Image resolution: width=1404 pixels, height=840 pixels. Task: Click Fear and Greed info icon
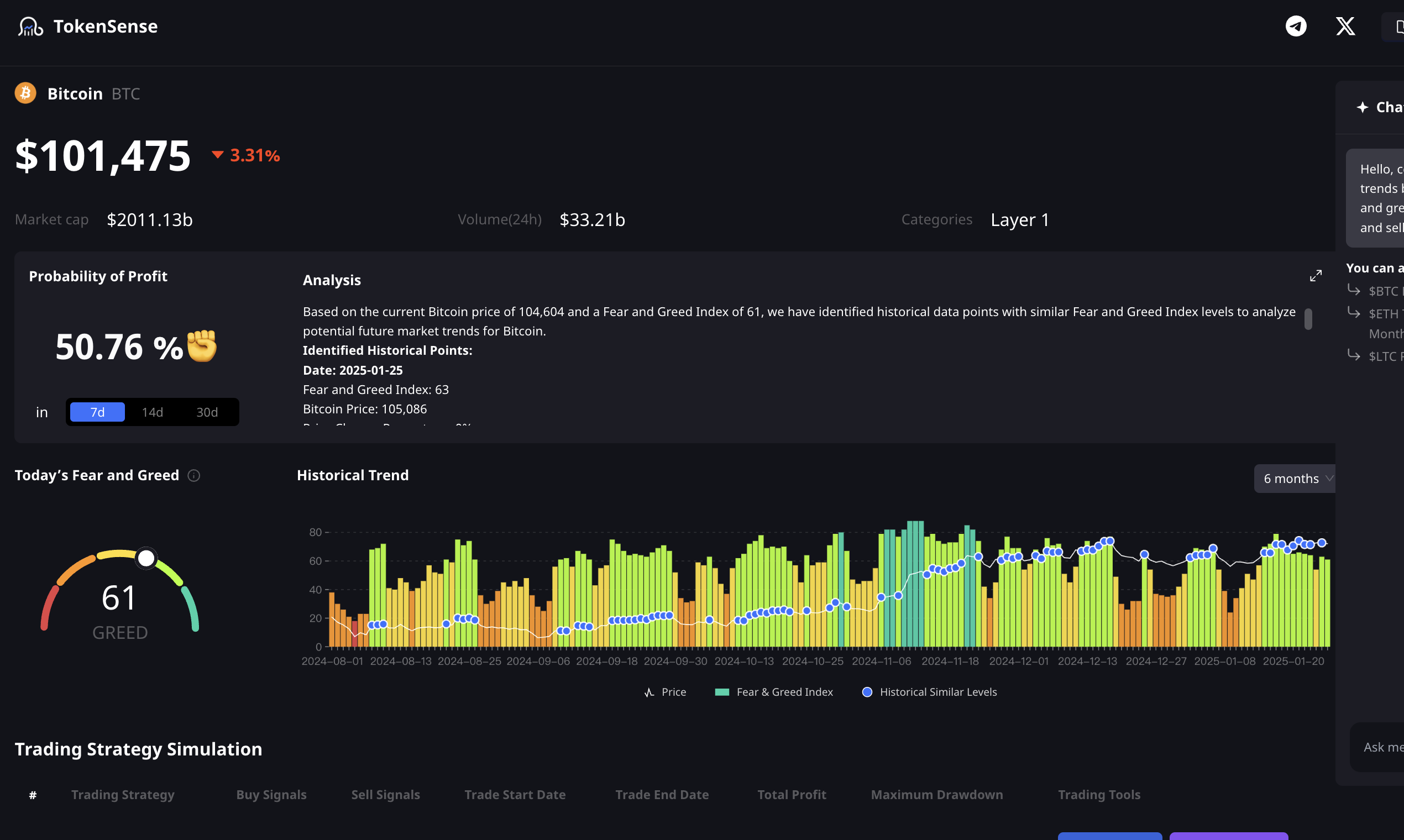pos(193,475)
